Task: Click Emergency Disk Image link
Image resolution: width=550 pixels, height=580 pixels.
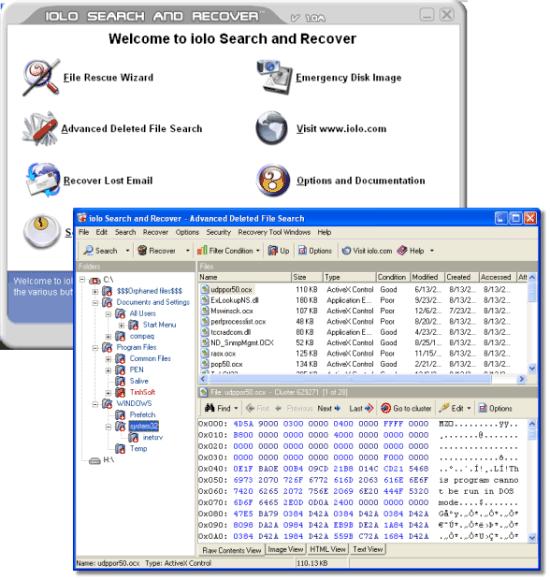Action: [x=348, y=78]
